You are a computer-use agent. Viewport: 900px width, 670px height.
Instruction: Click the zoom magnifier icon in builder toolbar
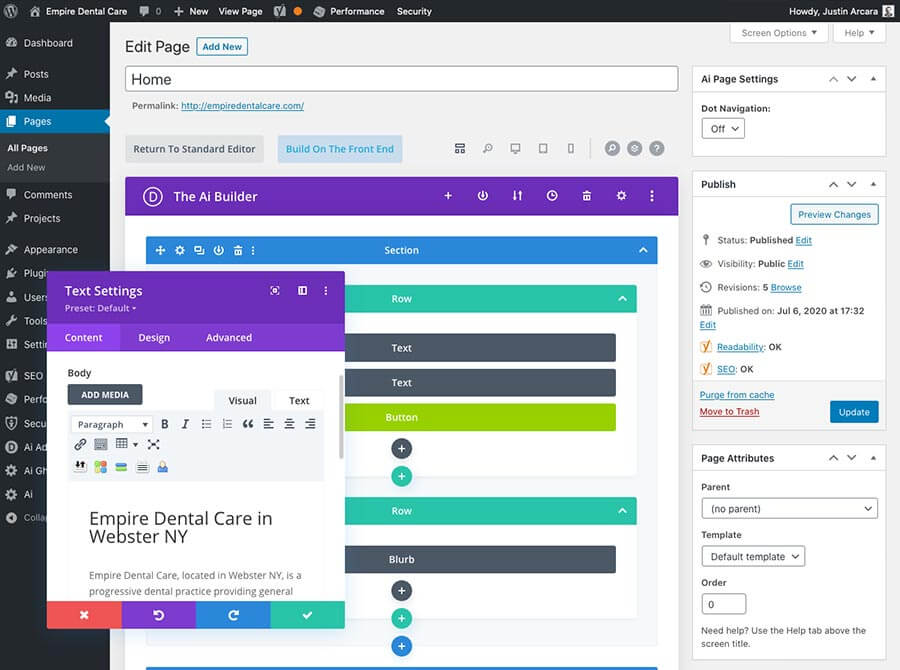point(487,149)
